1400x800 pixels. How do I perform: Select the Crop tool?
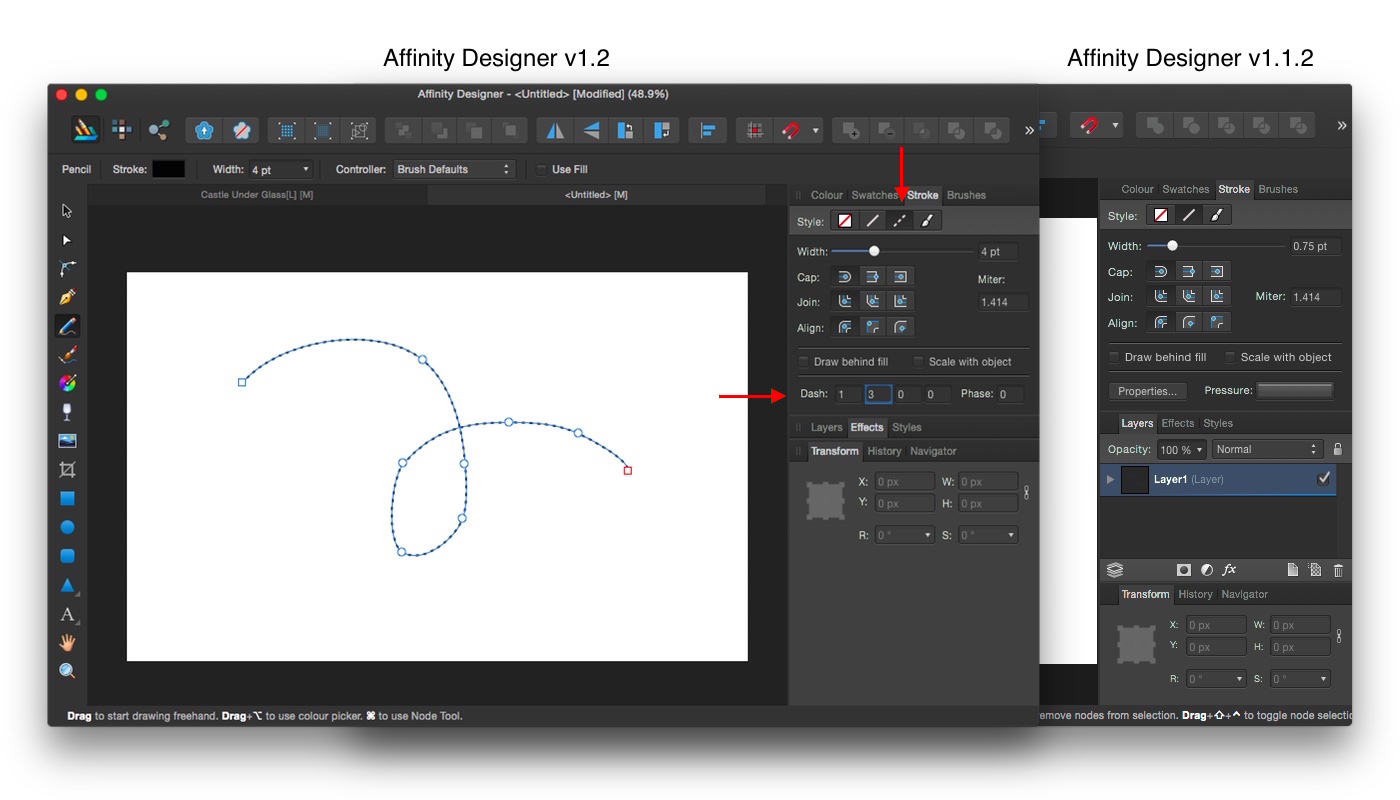tap(67, 469)
